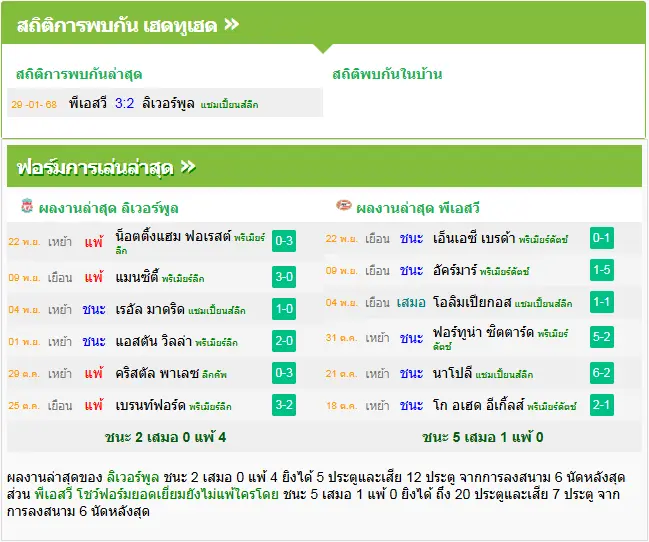Viewport: 649px width, 542px height.
Task: Click the 3-2 score for เบรนท์ฟอร์ด
Action: [284, 405]
